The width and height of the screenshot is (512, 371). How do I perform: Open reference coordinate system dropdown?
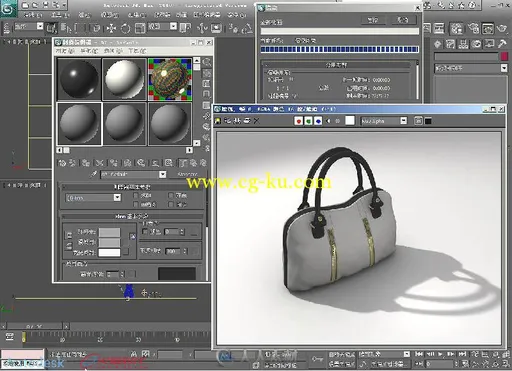tap(173, 26)
